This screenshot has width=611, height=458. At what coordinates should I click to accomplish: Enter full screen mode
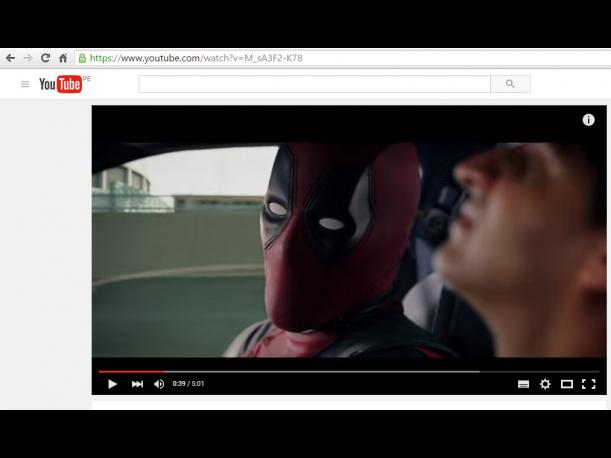(588, 384)
